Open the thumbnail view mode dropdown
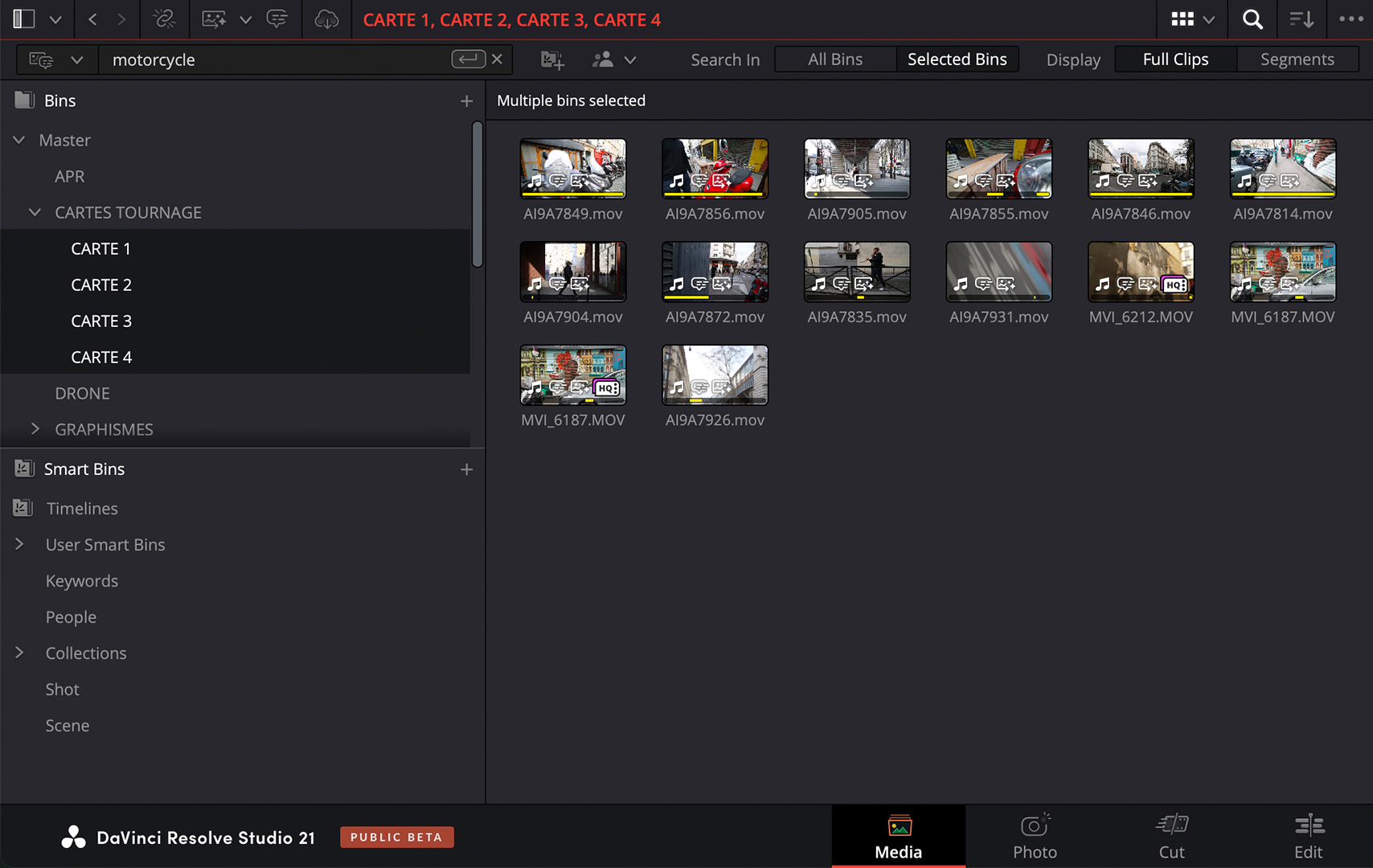The height and width of the screenshot is (868, 1373). click(x=1192, y=19)
